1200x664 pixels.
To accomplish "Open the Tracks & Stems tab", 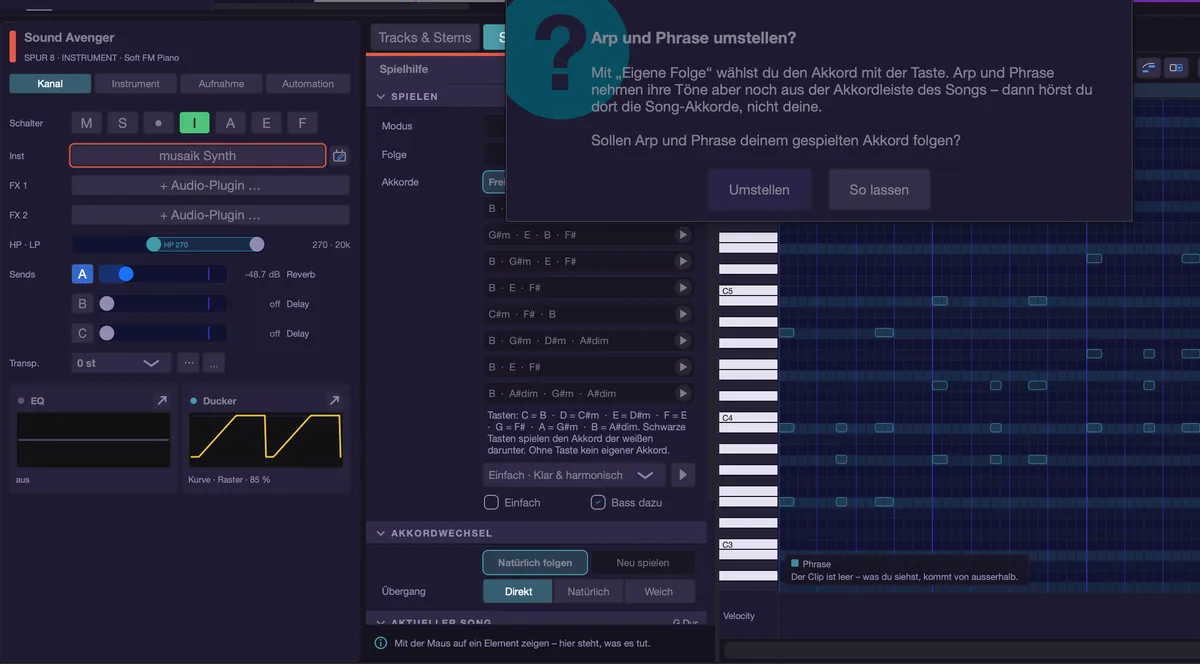I will [425, 38].
